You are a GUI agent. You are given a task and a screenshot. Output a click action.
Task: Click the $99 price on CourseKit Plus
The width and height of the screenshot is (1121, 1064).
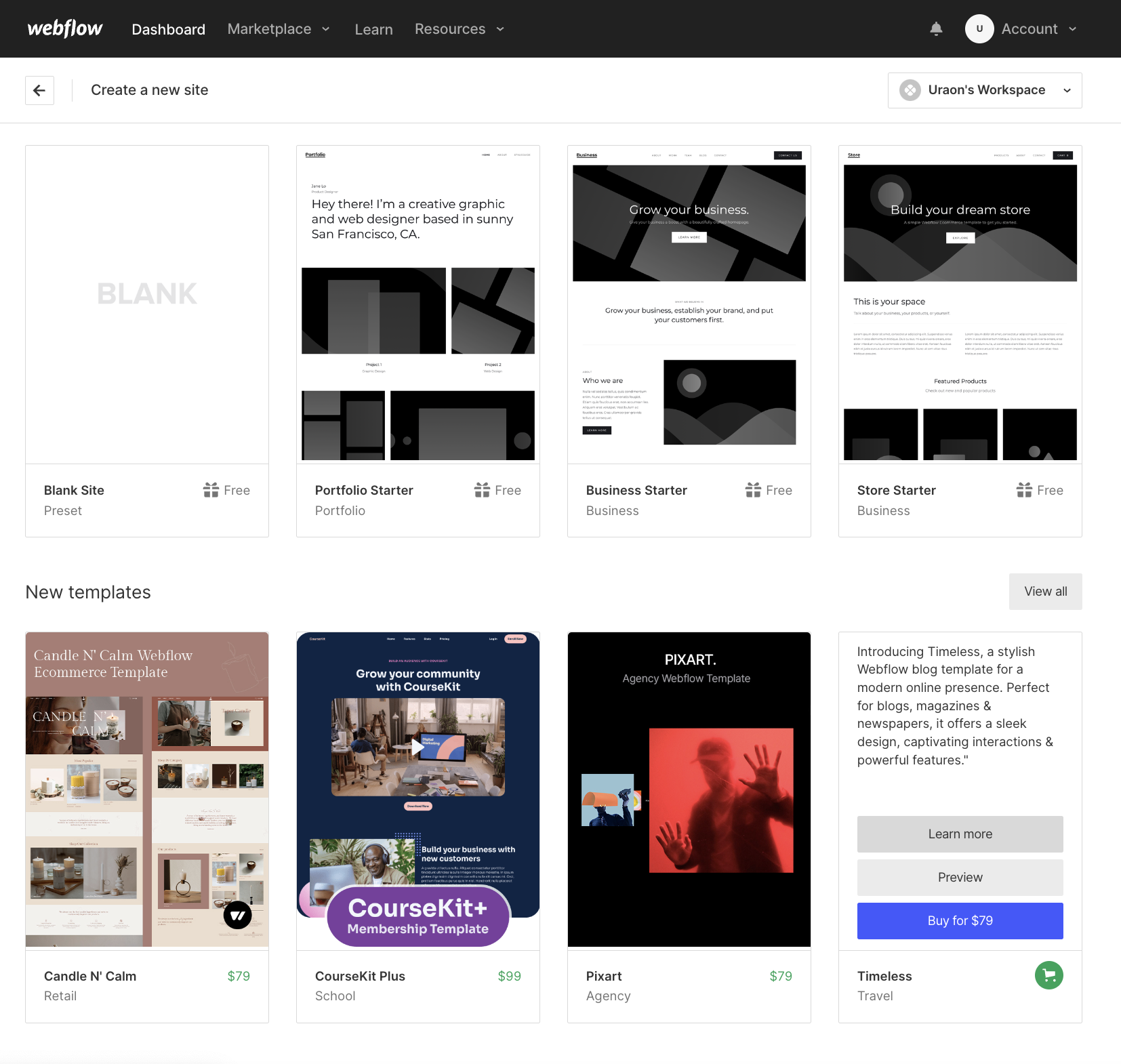(x=510, y=976)
